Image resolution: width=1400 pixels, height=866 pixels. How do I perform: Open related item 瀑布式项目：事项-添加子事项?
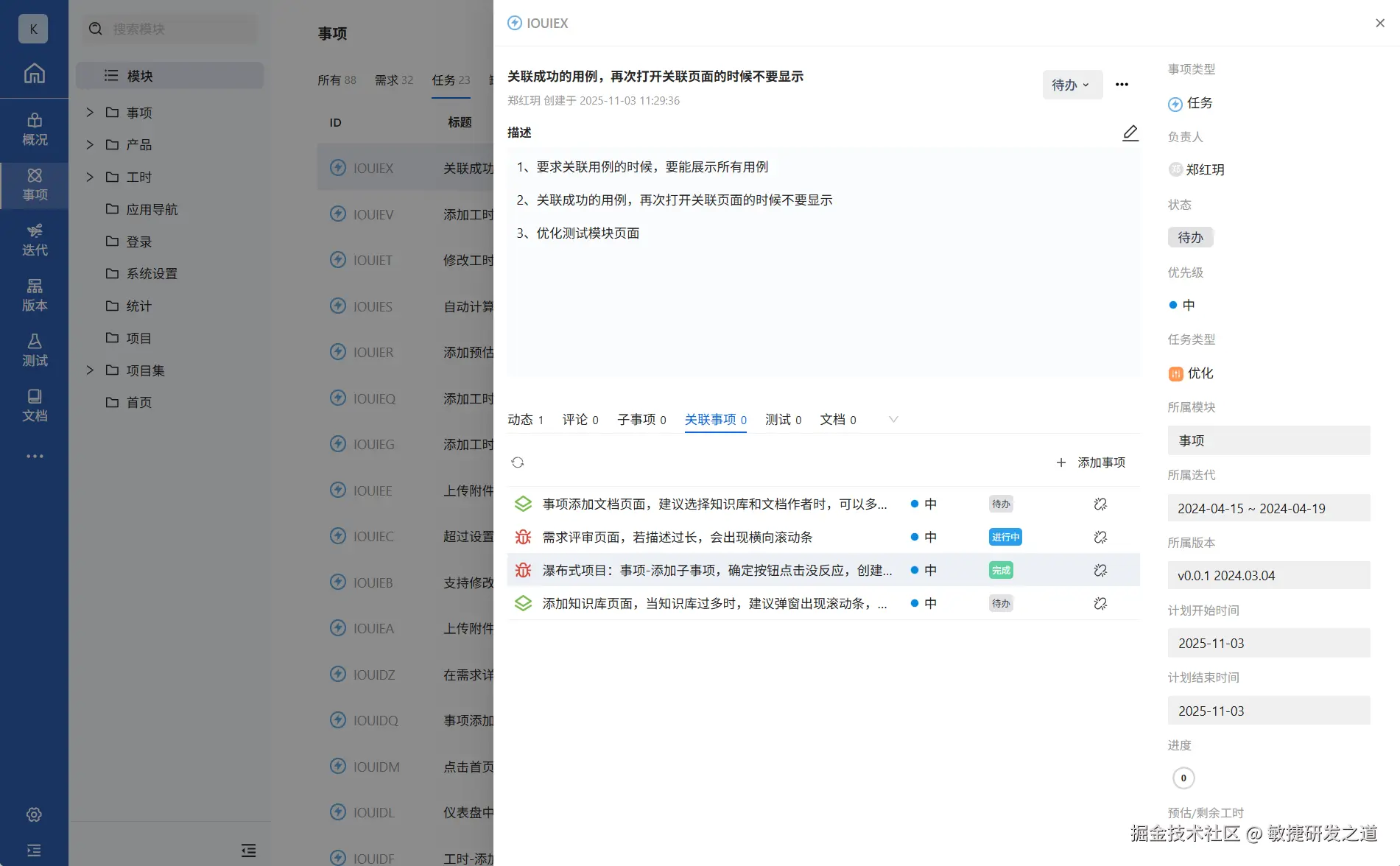pyautogui.click(x=717, y=571)
